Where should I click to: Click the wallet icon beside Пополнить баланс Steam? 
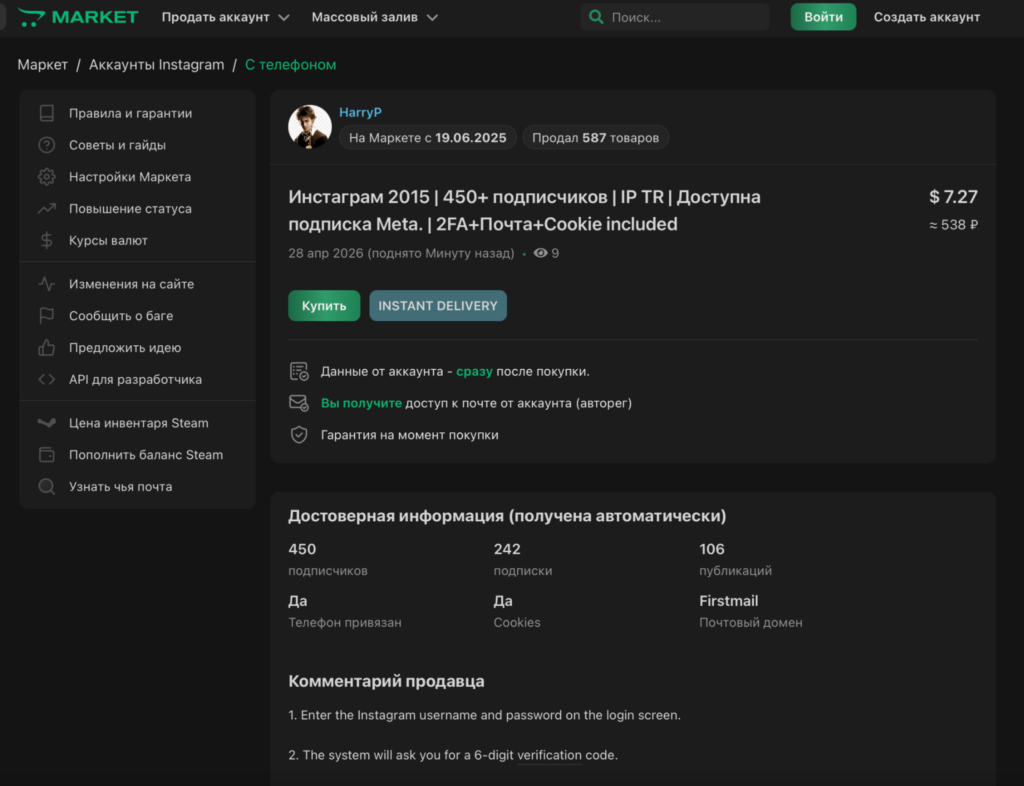coord(46,454)
